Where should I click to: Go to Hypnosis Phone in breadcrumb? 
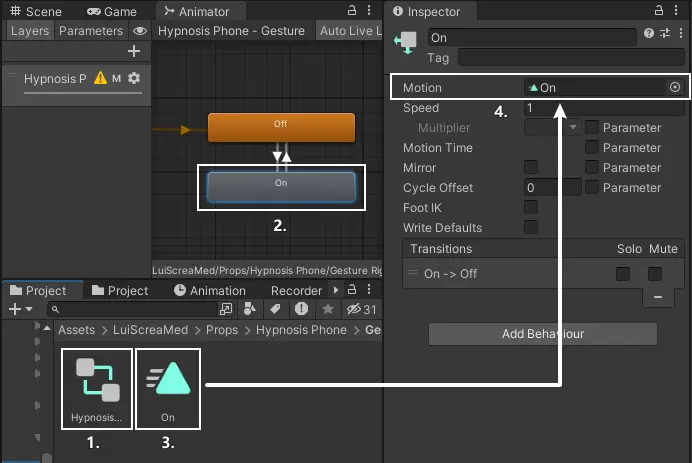[x=301, y=330]
